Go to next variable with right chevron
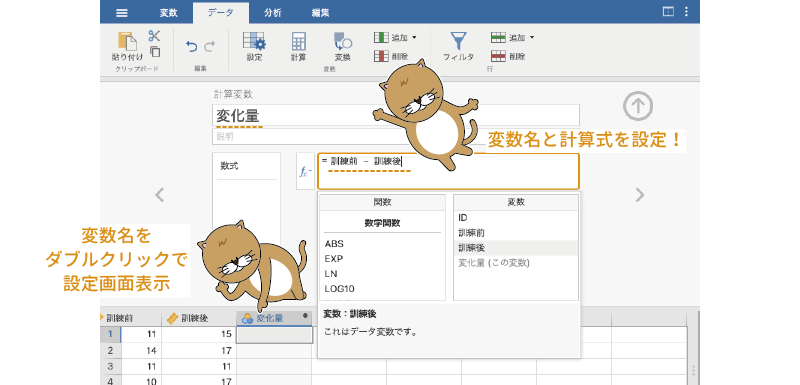This screenshot has width=800, height=385. click(639, 194)
